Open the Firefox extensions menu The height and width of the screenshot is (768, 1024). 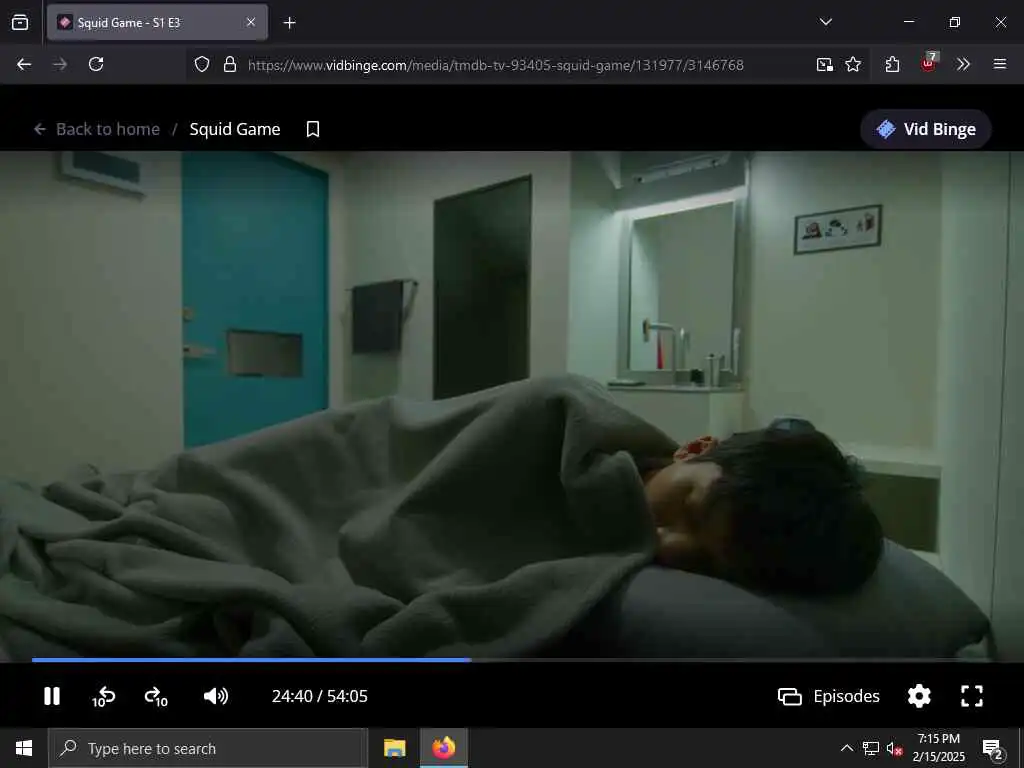(x=892, y=65)
